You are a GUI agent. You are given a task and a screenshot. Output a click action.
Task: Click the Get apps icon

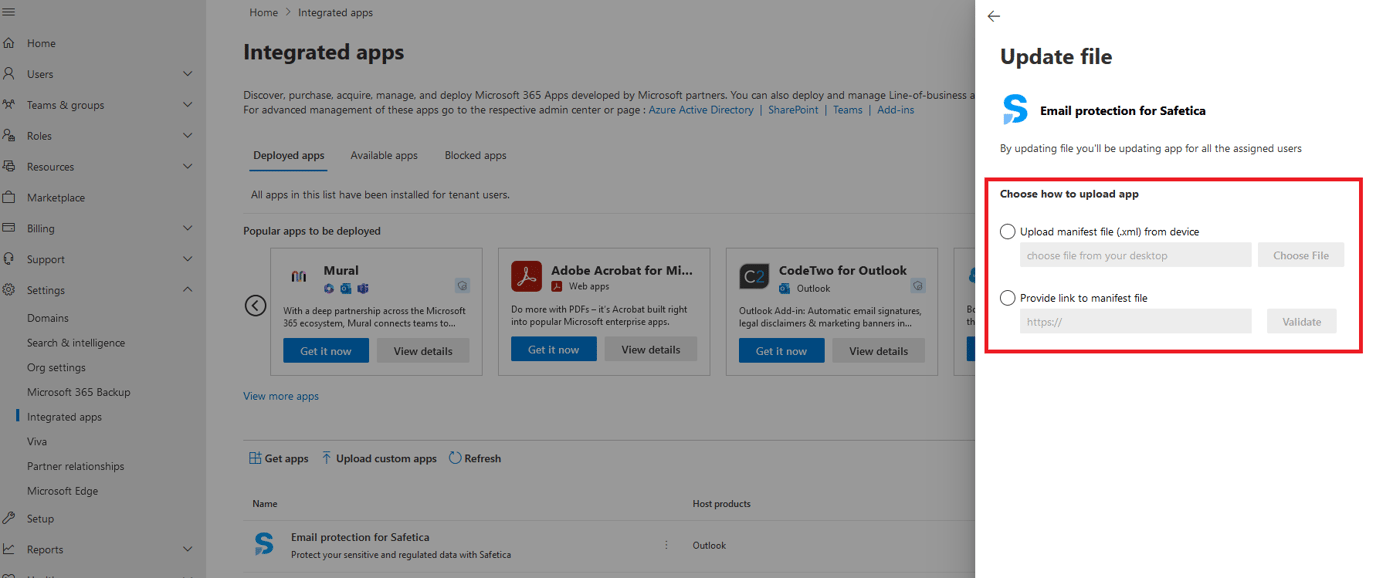[x=257, y=458]
